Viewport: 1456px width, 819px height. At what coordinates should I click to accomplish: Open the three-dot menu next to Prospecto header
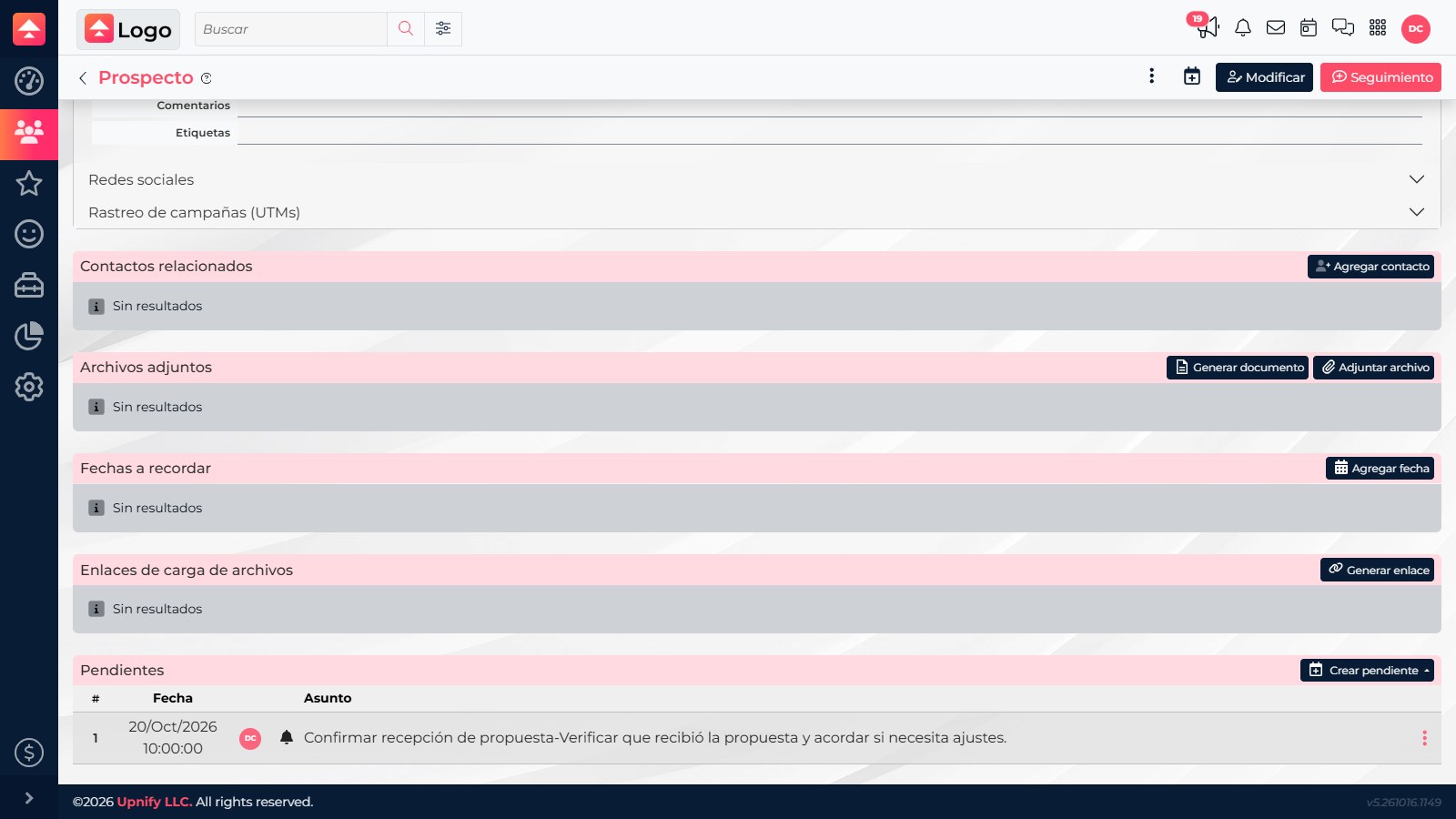[x=1152, y=76]
